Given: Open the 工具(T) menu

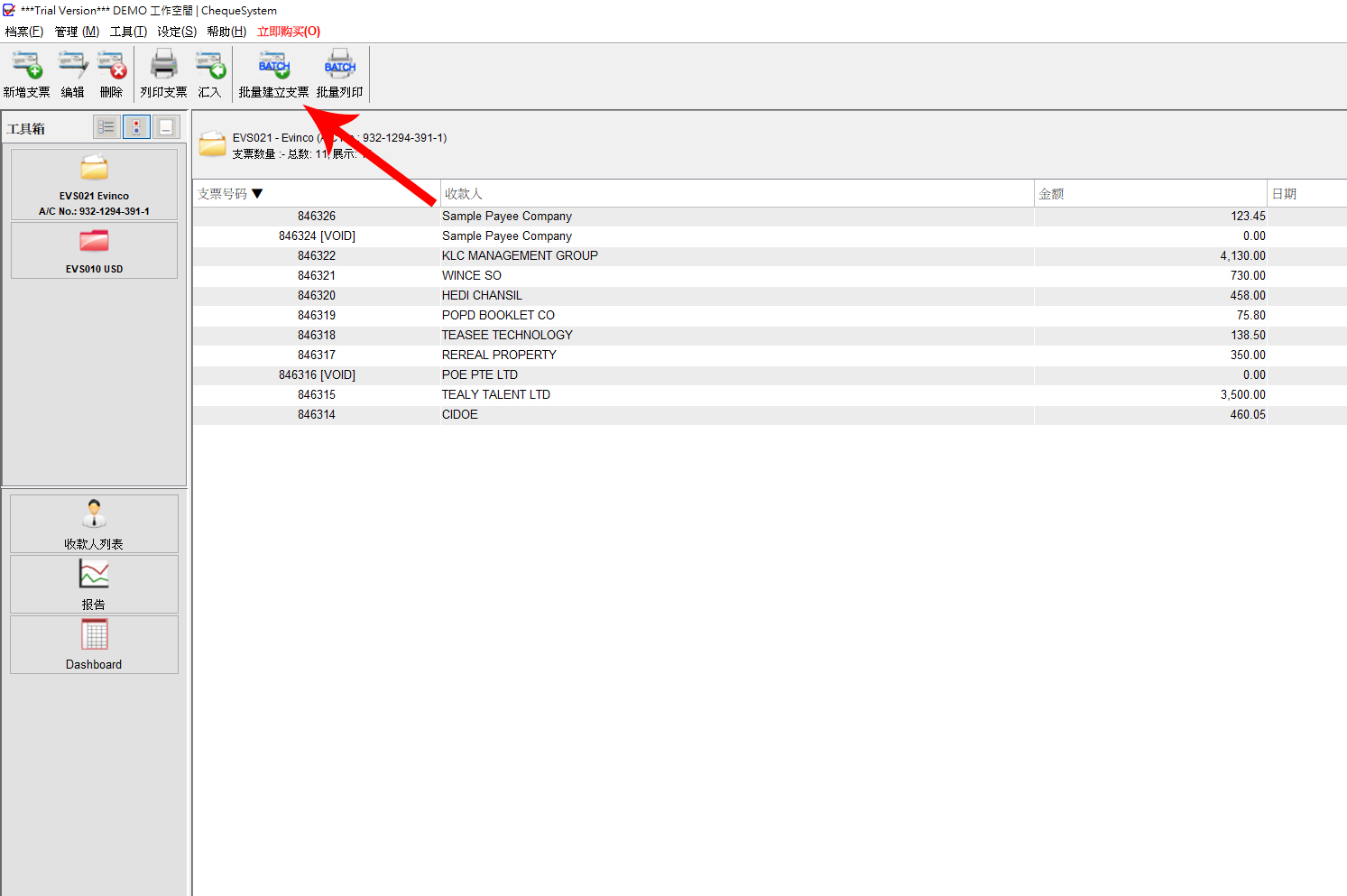Looking at the screenshot, I should click(128, 32).
